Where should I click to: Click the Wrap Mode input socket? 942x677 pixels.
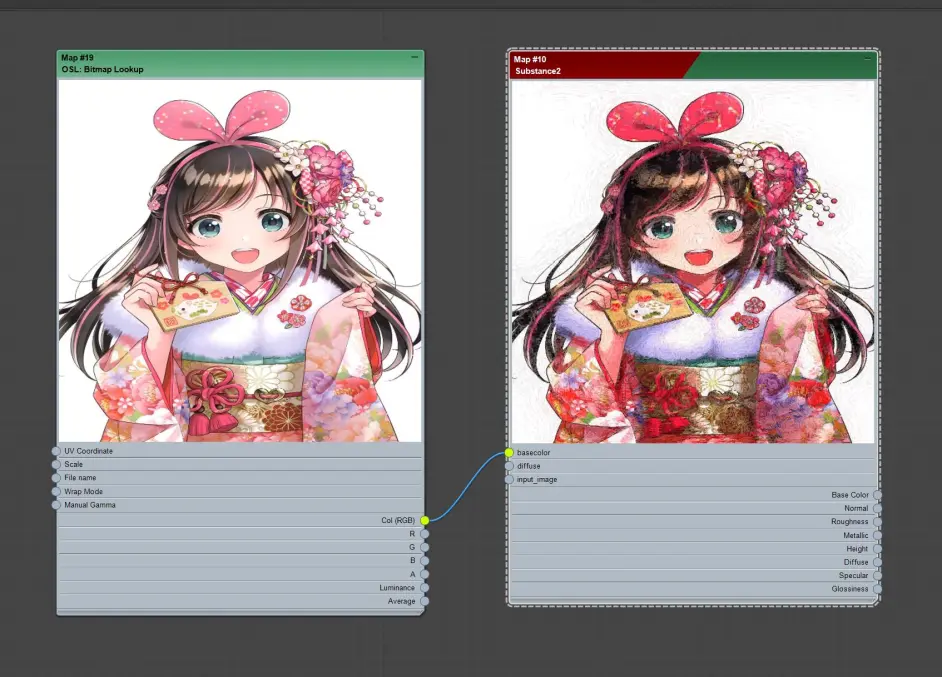(56, 491)
